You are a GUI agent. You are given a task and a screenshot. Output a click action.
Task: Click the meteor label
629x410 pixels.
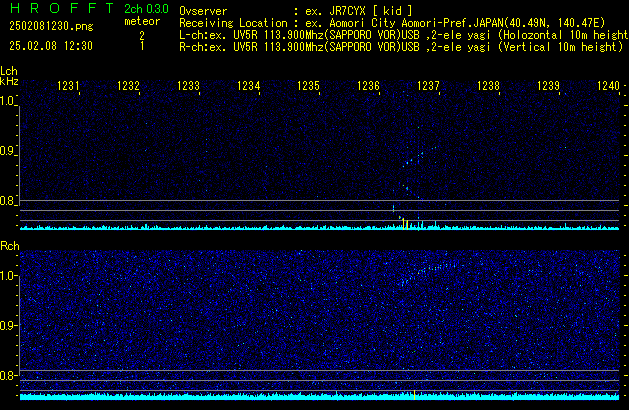pos(142,21)
